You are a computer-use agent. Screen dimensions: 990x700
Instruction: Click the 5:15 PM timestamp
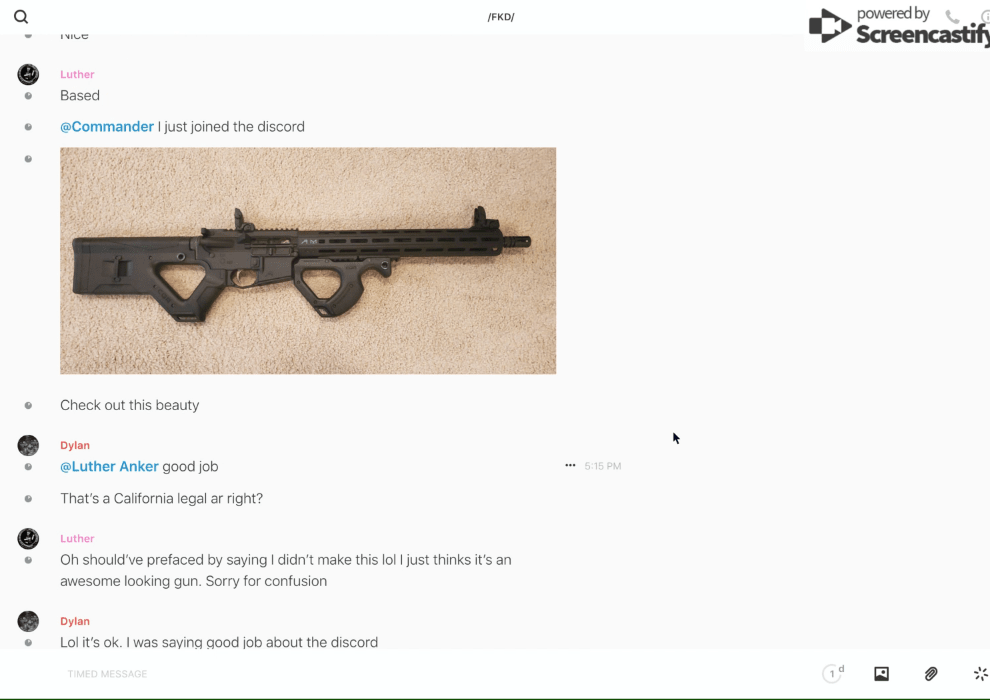click(602, 466)
